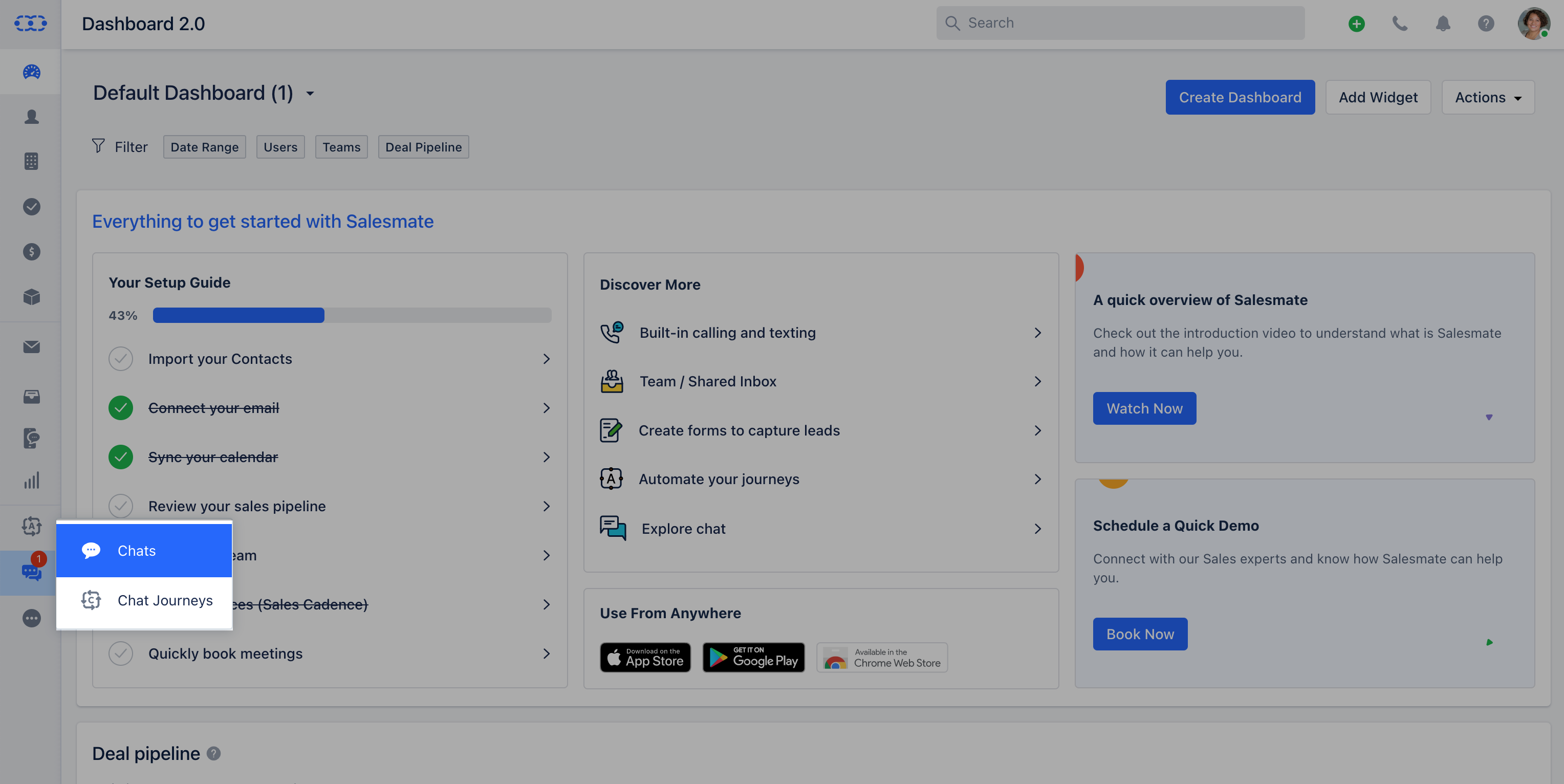Click the green plus quick-add icon
1564x784 pixels.
[x=1356, y=24]
